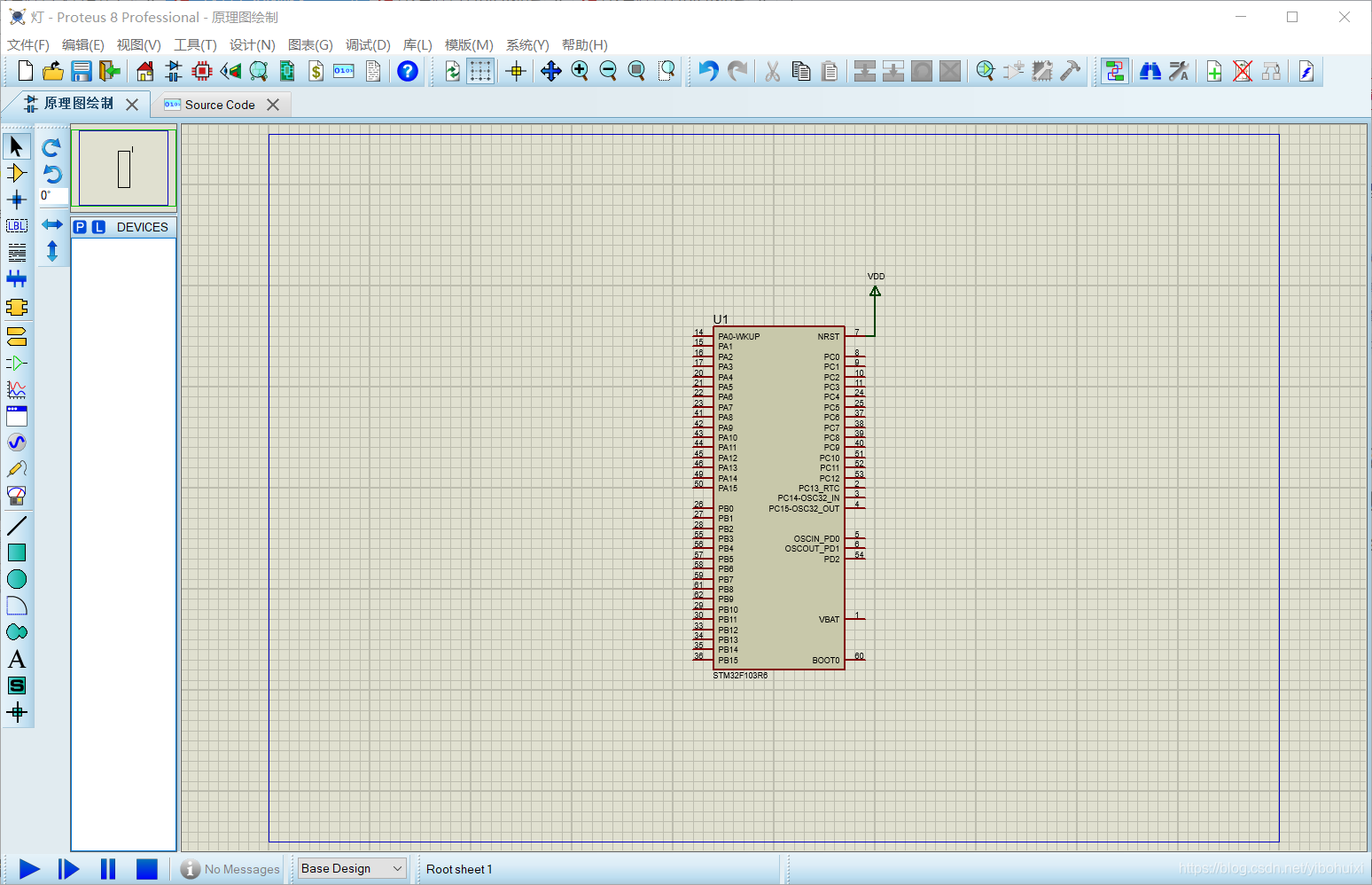1372x885 pixels.
Task: Pause the running simulation
Action: 108,869
